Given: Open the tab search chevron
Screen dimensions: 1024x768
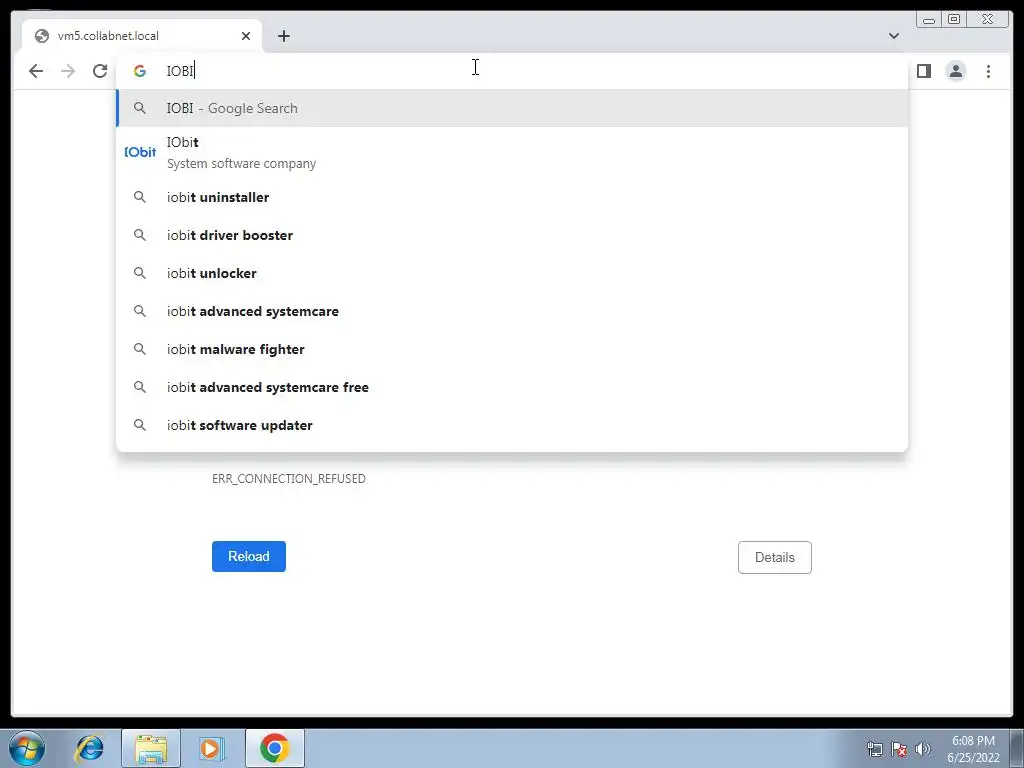Looking at the screenshot, I should (x=893, y=36).
